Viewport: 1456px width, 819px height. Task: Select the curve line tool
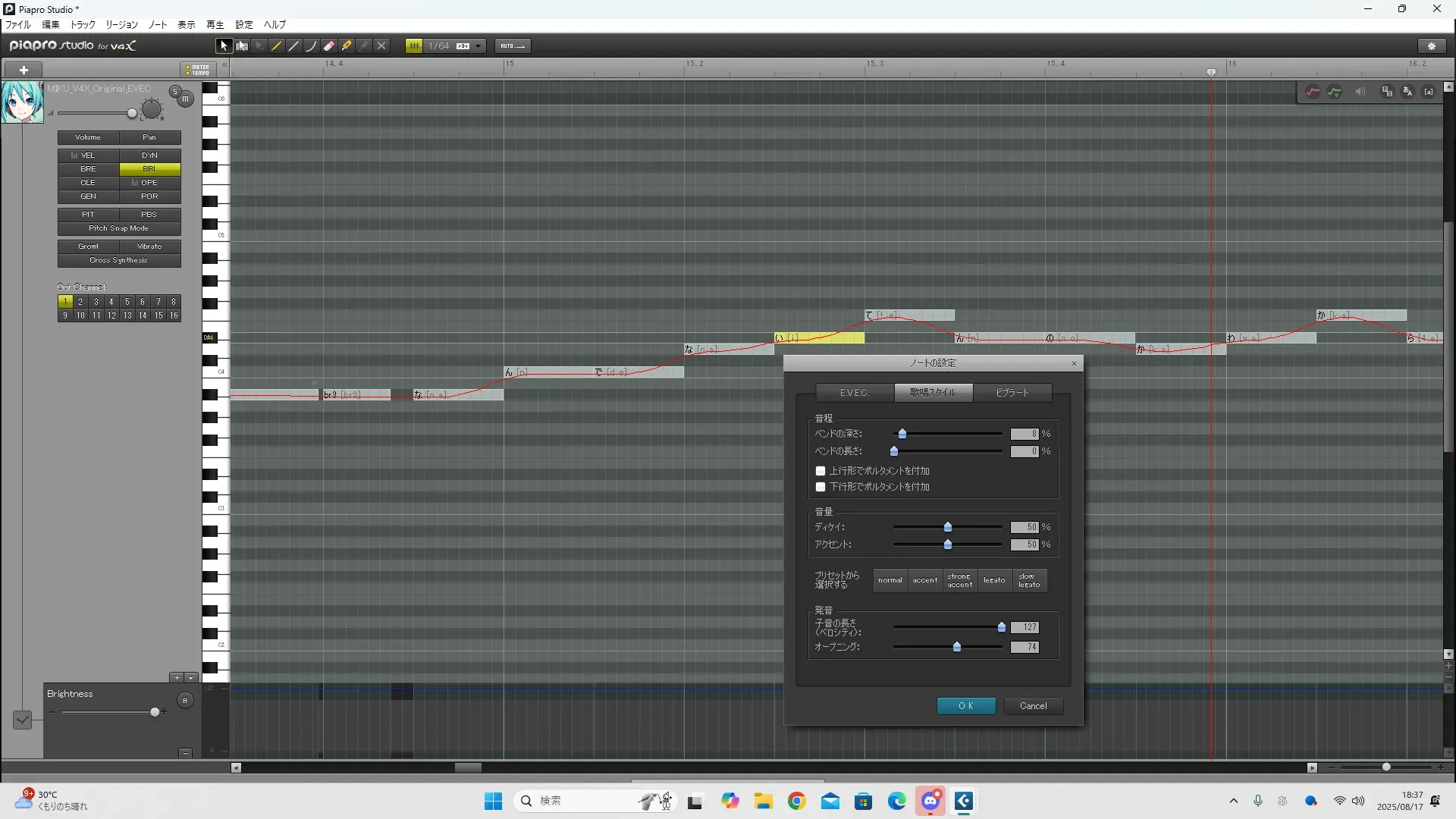[x=311, y=46]
